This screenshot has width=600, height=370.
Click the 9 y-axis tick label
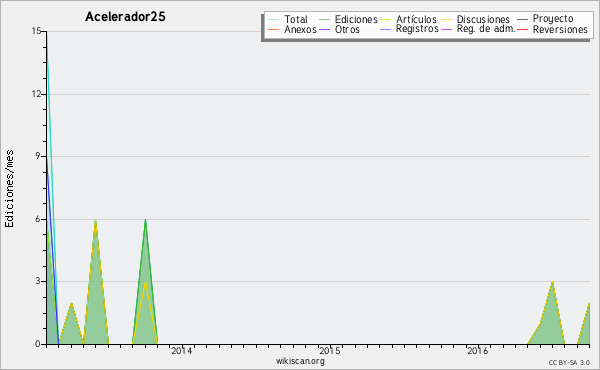click(38, 156)
